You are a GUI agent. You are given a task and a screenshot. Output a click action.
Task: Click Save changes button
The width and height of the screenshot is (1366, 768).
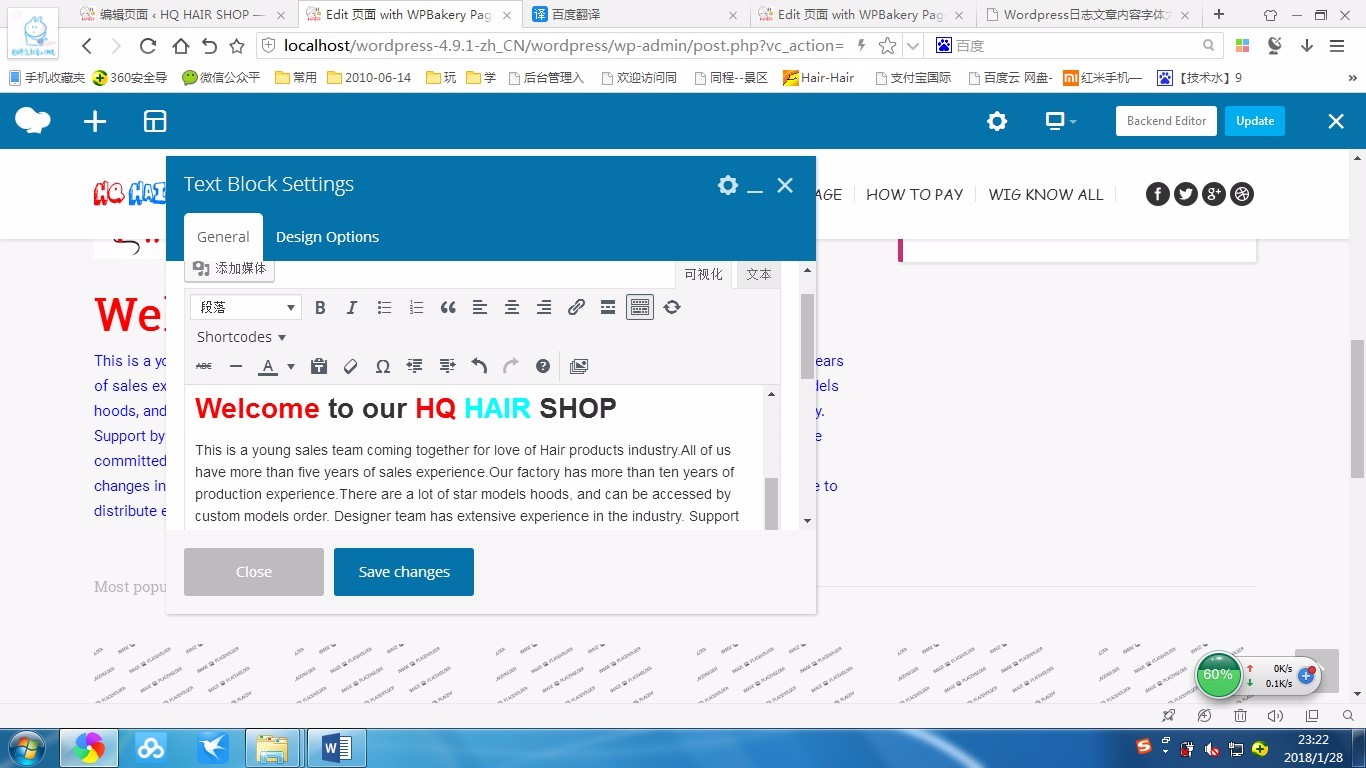tap(404, 572)
